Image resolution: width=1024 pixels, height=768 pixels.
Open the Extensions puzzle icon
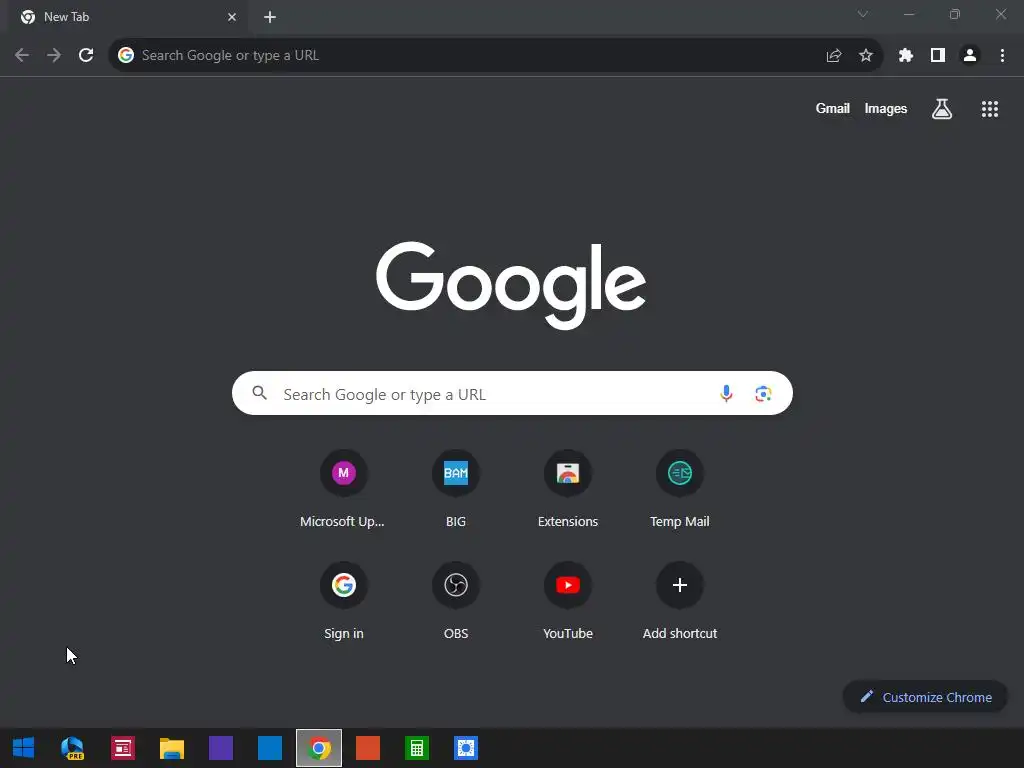point(905,56)
